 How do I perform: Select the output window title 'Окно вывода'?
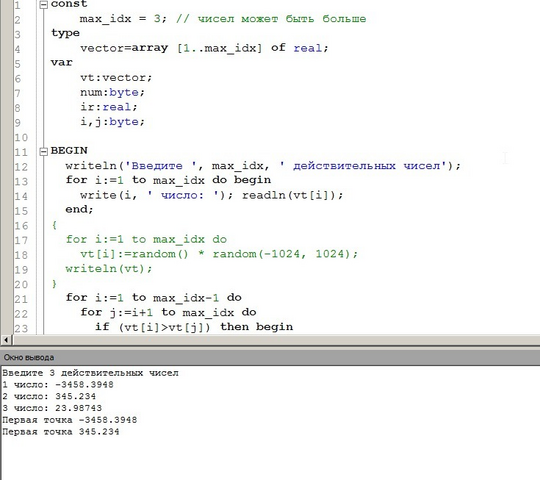click(29, 357)
